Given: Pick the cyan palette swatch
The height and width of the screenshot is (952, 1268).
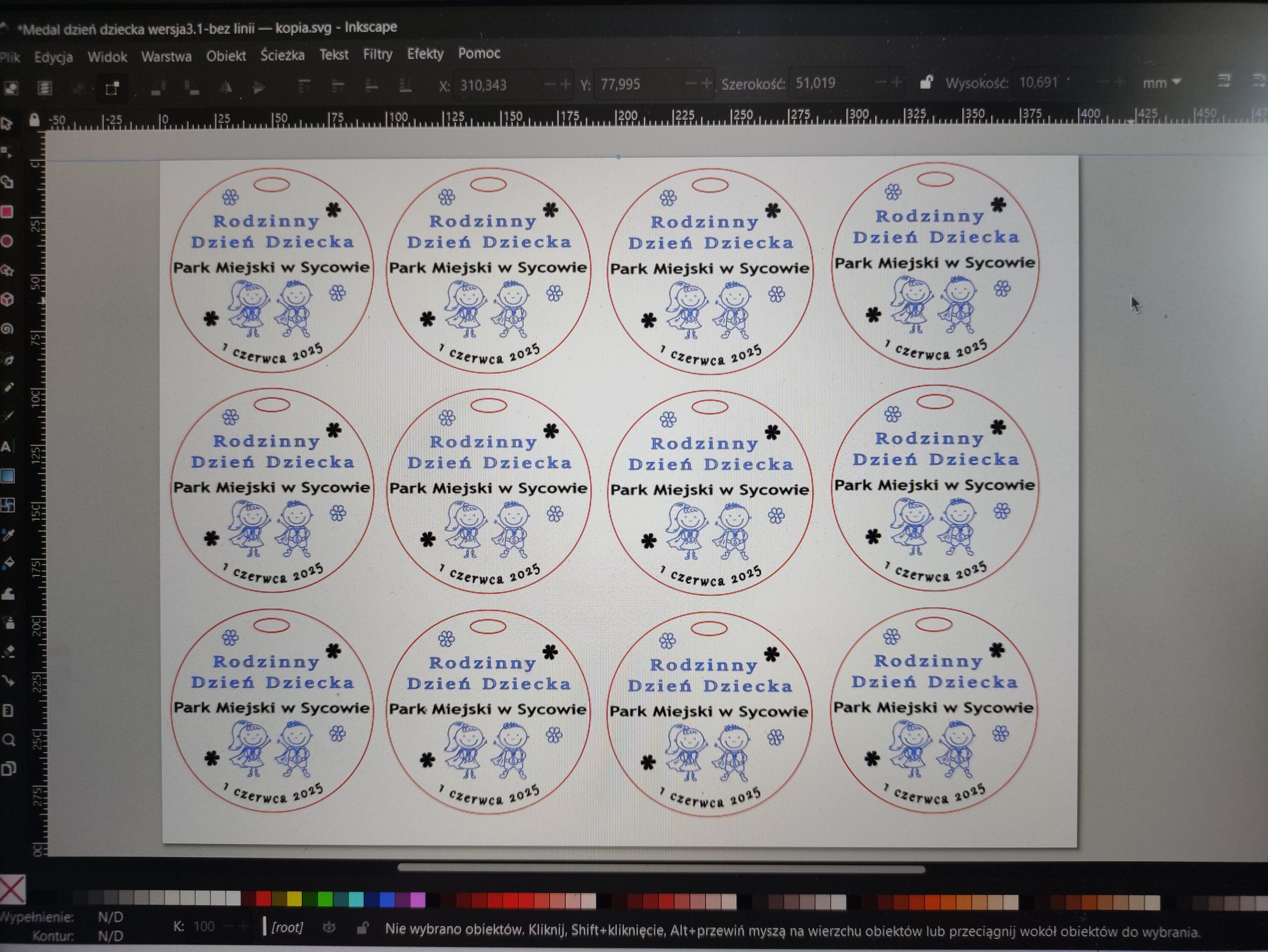Looking at the screenshot, I should pyautogui.click(x=356, y=900).
